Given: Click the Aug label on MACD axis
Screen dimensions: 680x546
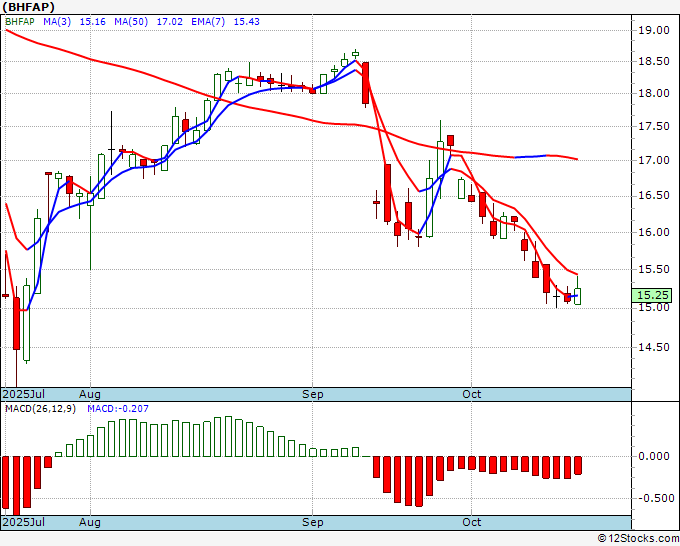Looking at the screenshot, I should pos(90,522).
